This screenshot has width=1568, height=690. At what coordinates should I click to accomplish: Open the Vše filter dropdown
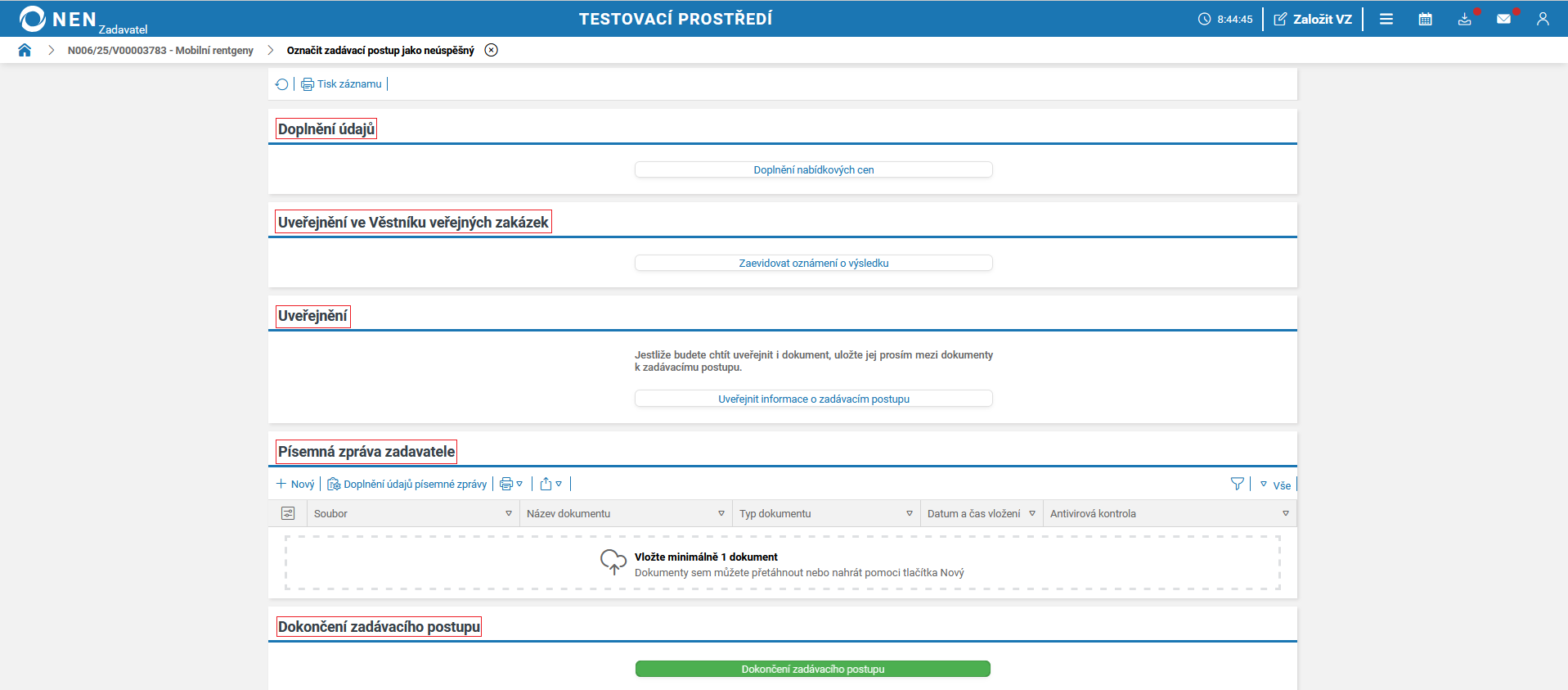click(1275, 485)
